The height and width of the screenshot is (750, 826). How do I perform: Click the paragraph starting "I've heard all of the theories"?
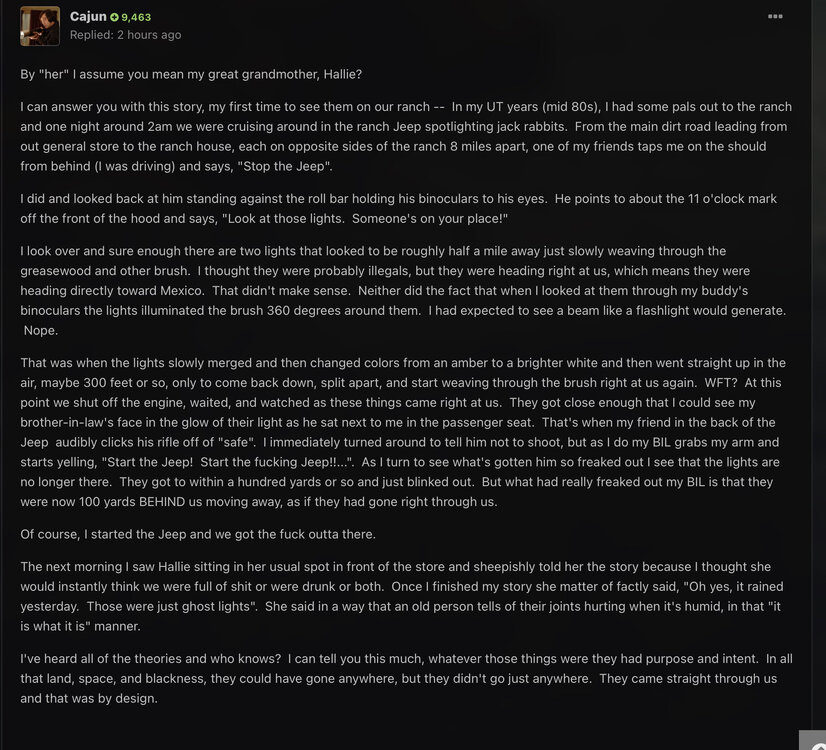tap(400, 678)
